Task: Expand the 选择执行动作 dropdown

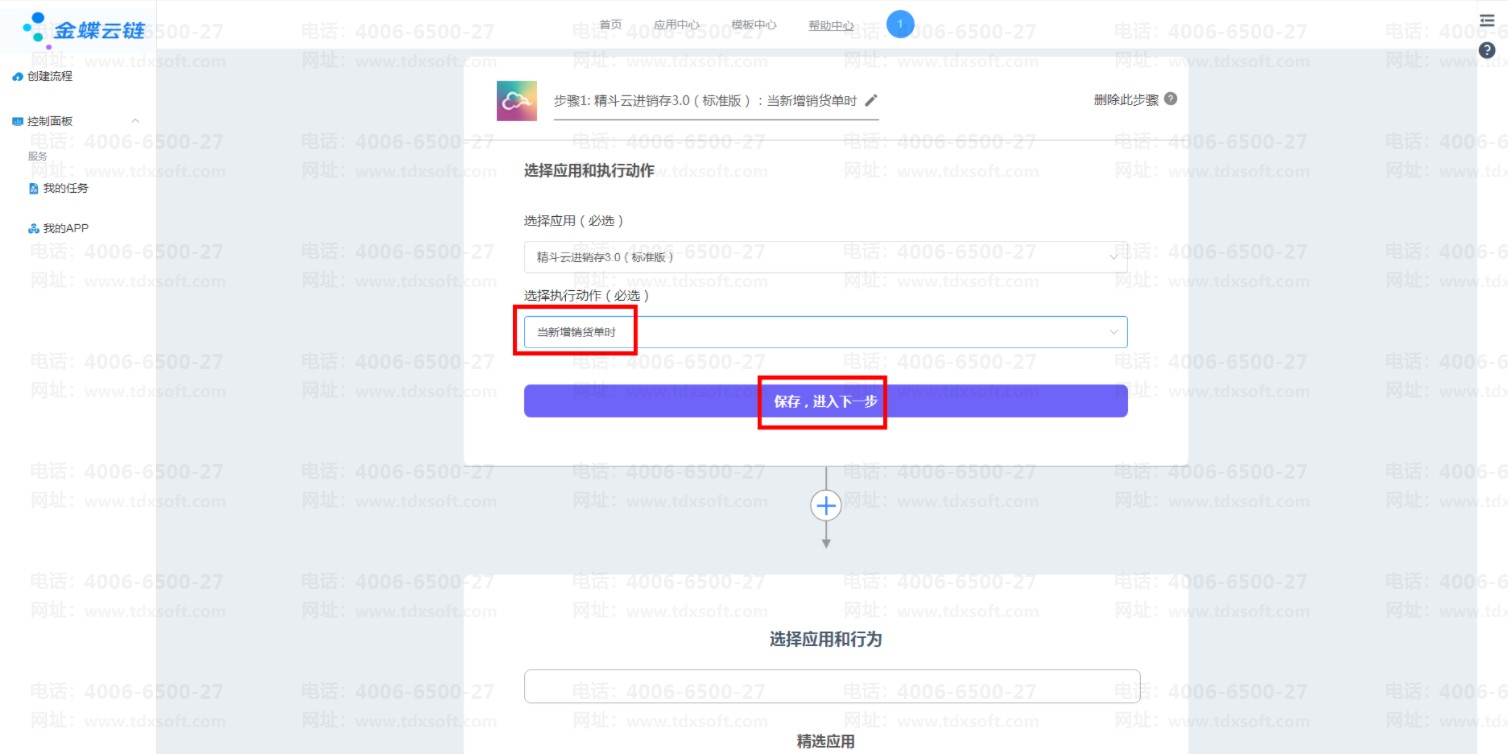Action: pos(825,332)
